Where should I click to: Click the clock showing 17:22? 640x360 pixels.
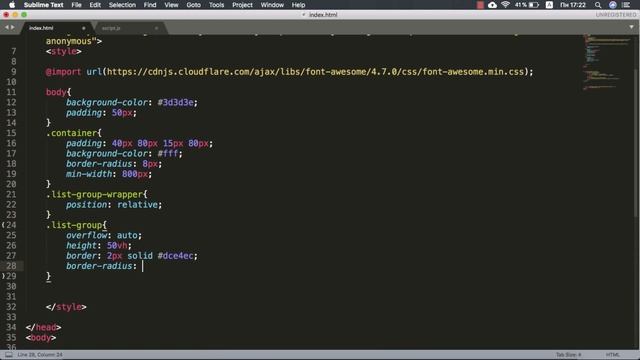coord(573,5)
